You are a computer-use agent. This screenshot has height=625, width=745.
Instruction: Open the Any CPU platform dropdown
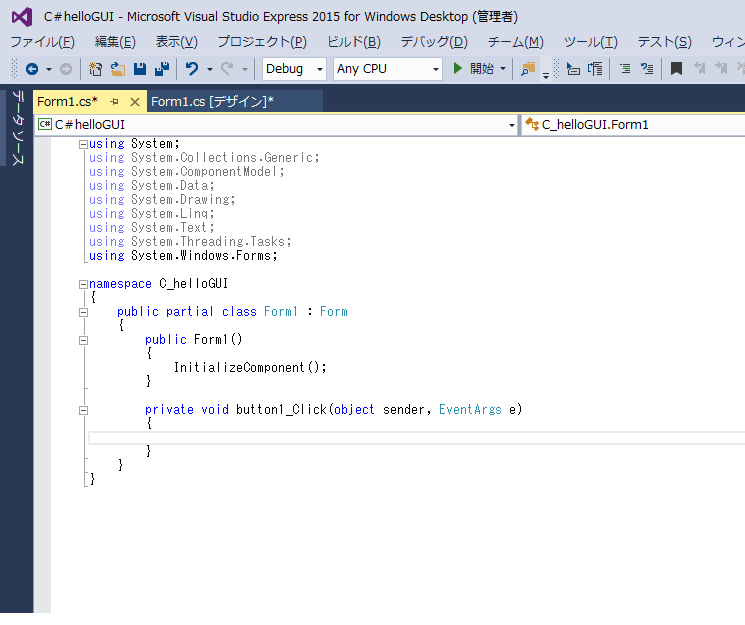pyautogui.click(x=388, y=69)
